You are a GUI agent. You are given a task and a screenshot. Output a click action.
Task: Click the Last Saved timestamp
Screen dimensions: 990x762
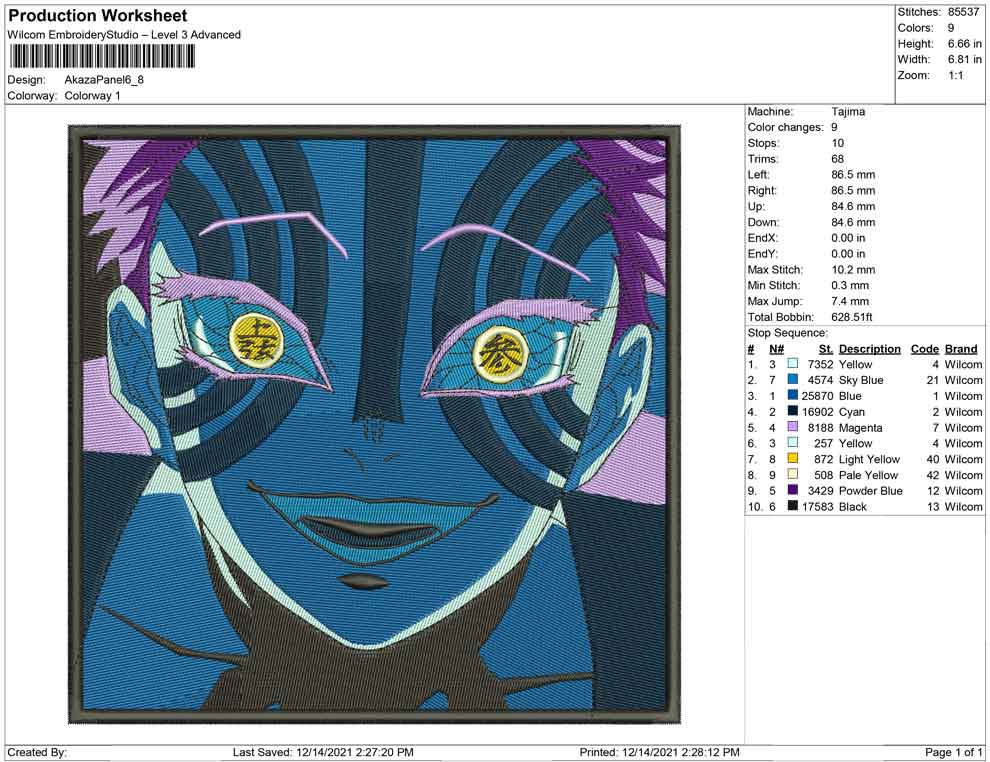tap(323, 752)
